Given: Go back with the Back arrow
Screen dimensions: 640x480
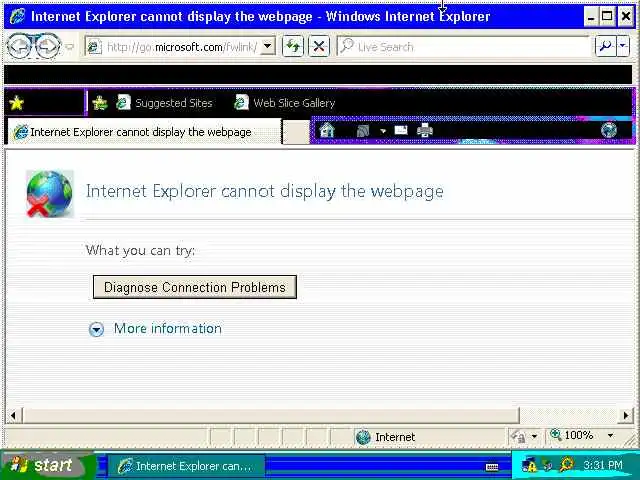Looking at the screenshot, I should point(19,47).
